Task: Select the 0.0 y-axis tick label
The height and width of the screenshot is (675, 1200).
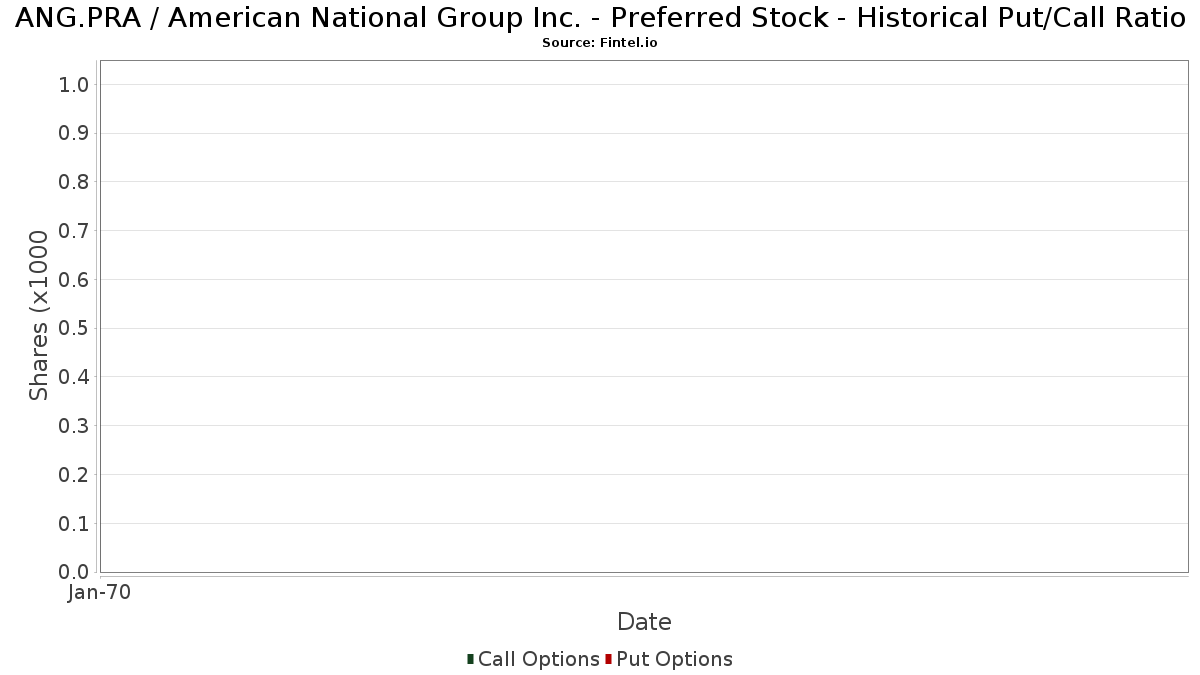Action: 74,572
